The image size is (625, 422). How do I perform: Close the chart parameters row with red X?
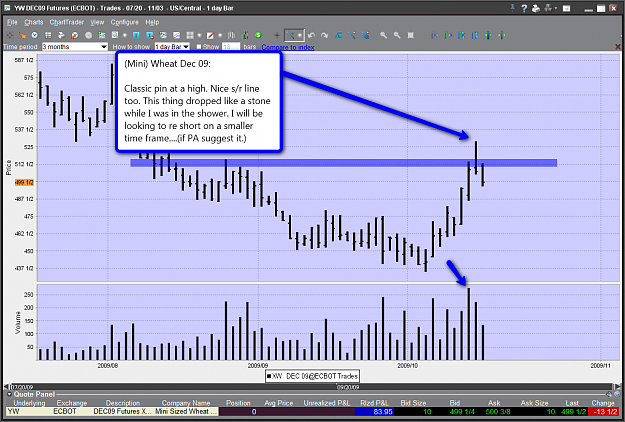[x=618, y=47]
